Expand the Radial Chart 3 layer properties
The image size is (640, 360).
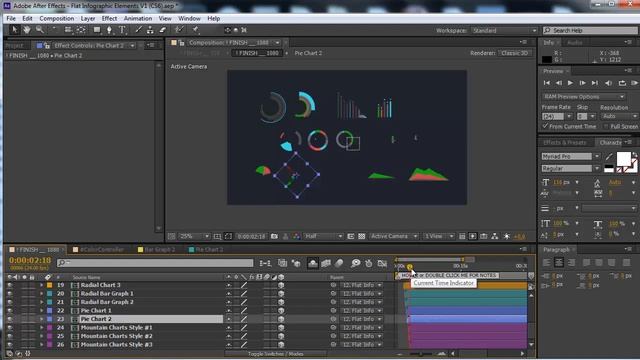coord(41,285)
